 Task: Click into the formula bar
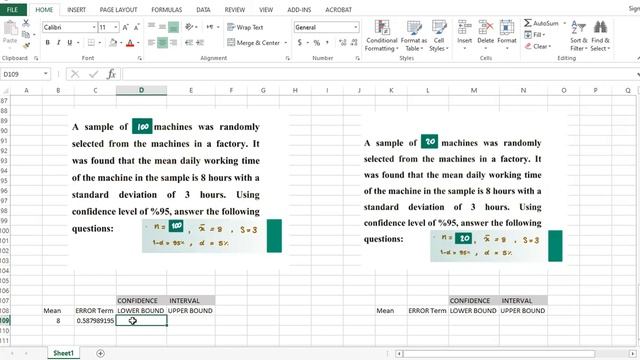380,74
